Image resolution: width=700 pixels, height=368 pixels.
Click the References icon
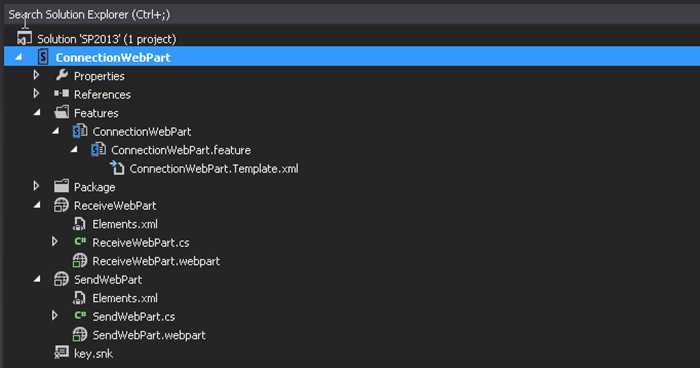62,94
